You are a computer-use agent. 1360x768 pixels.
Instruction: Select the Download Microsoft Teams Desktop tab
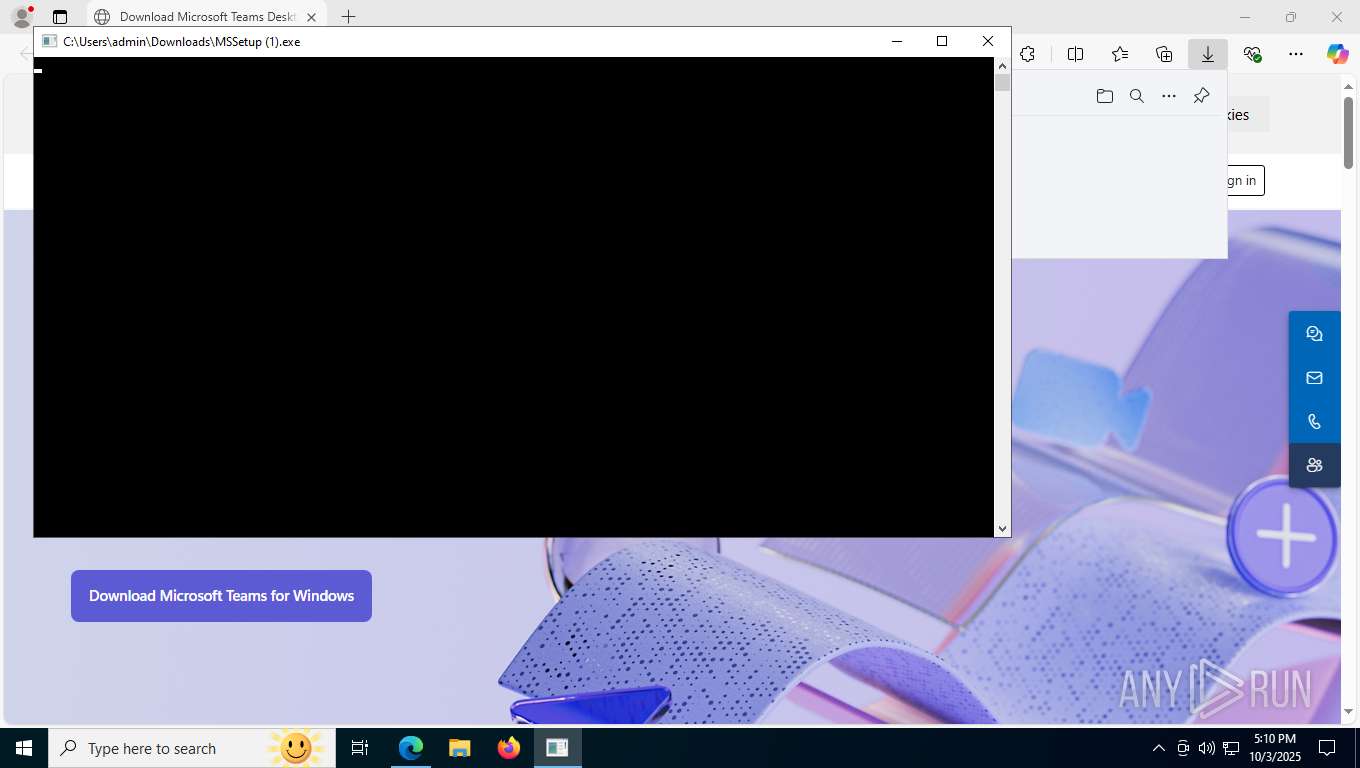point(206,17)
